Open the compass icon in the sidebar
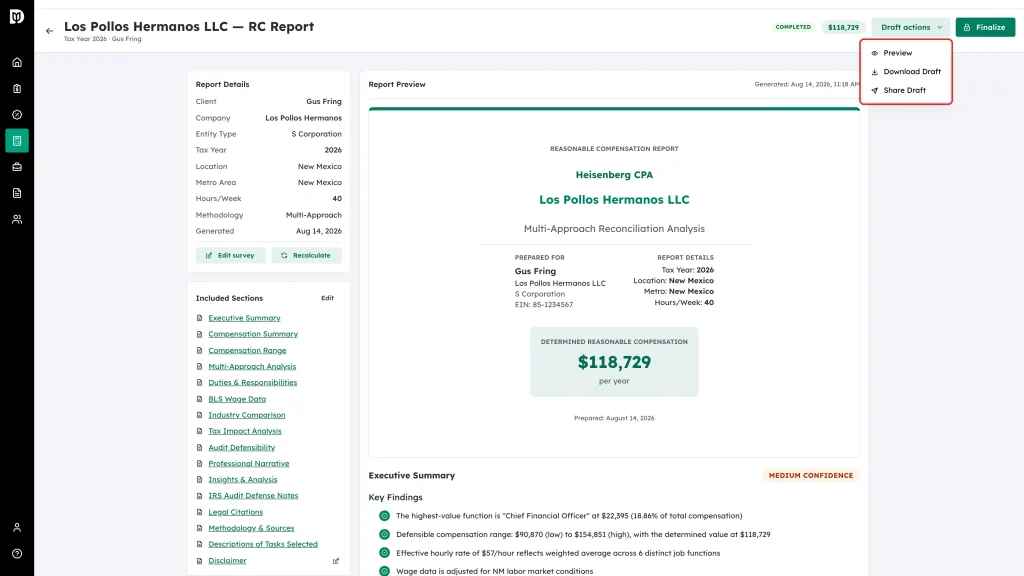The width and height of the screenshot is (1024, 576). click(x=17, y=115)
